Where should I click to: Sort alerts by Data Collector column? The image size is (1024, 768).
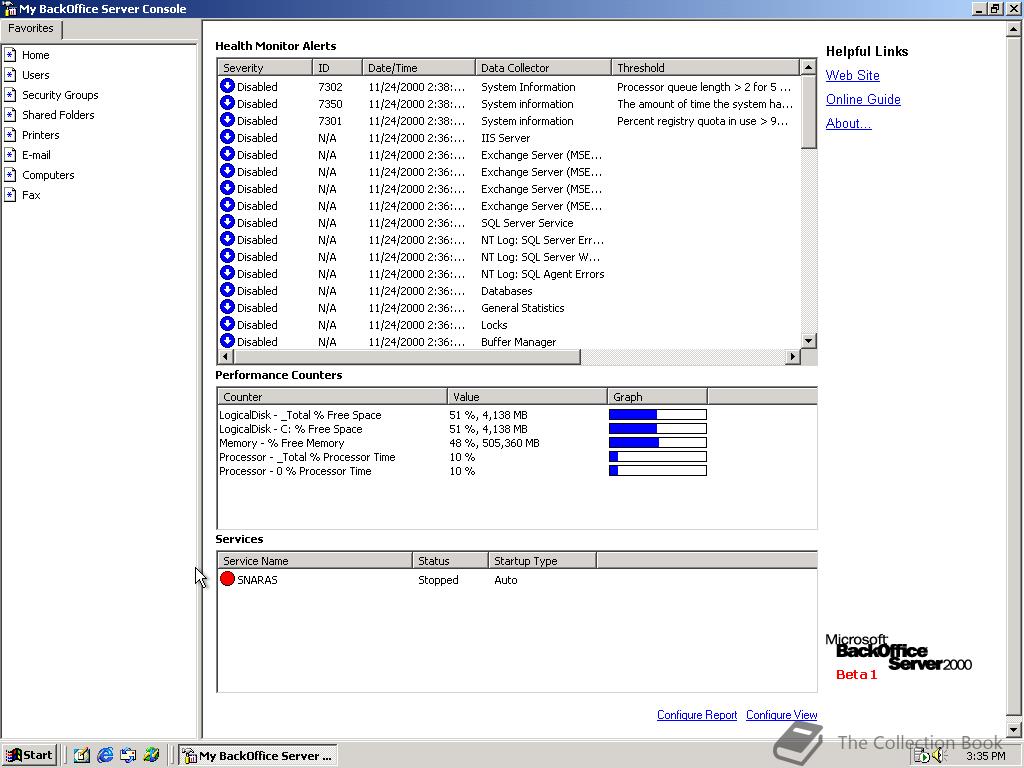543,68
